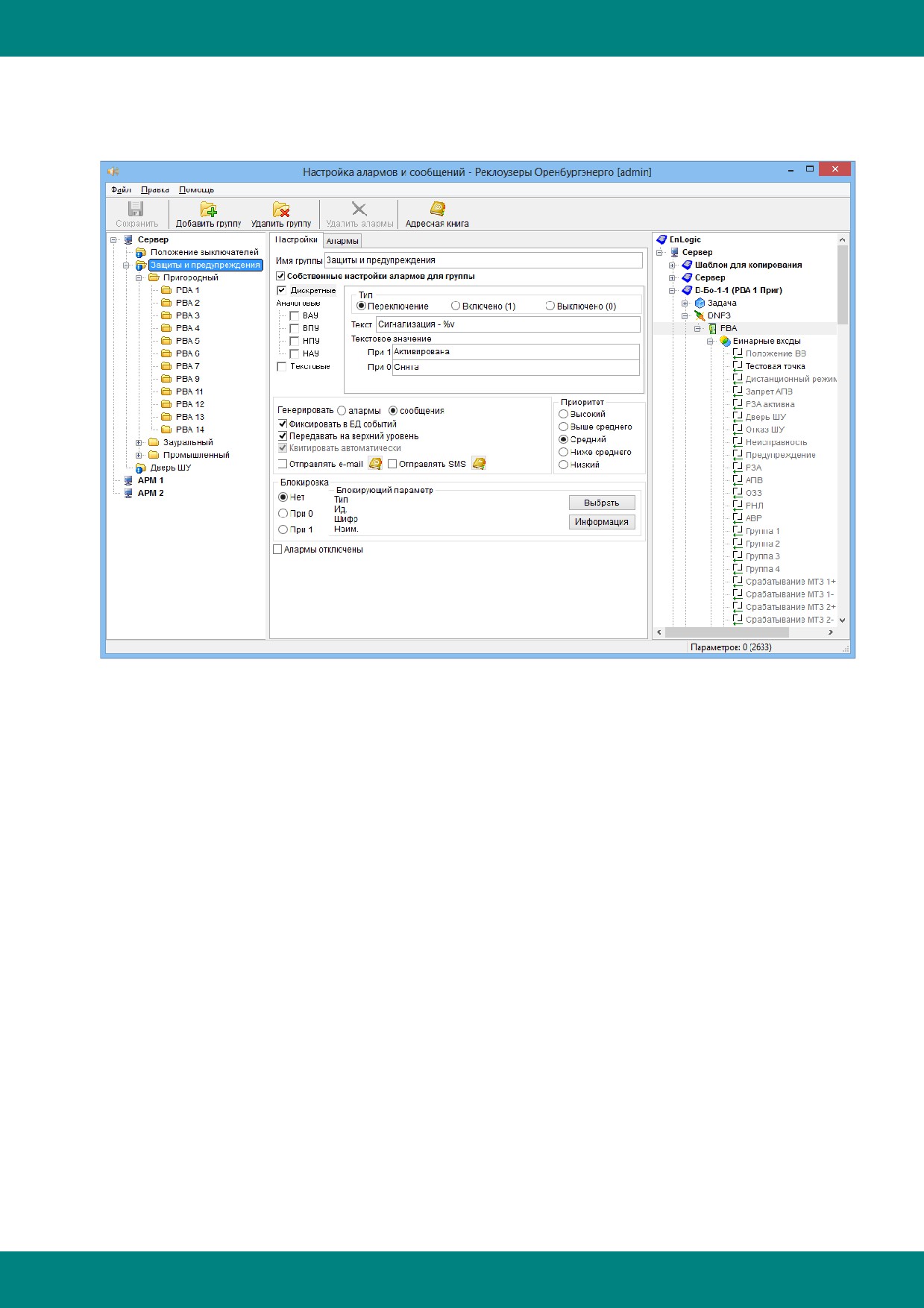Select the Неисправность tree item
Image resolution: width=924 pixels, height=1308 pixels.
click(776, 442)
